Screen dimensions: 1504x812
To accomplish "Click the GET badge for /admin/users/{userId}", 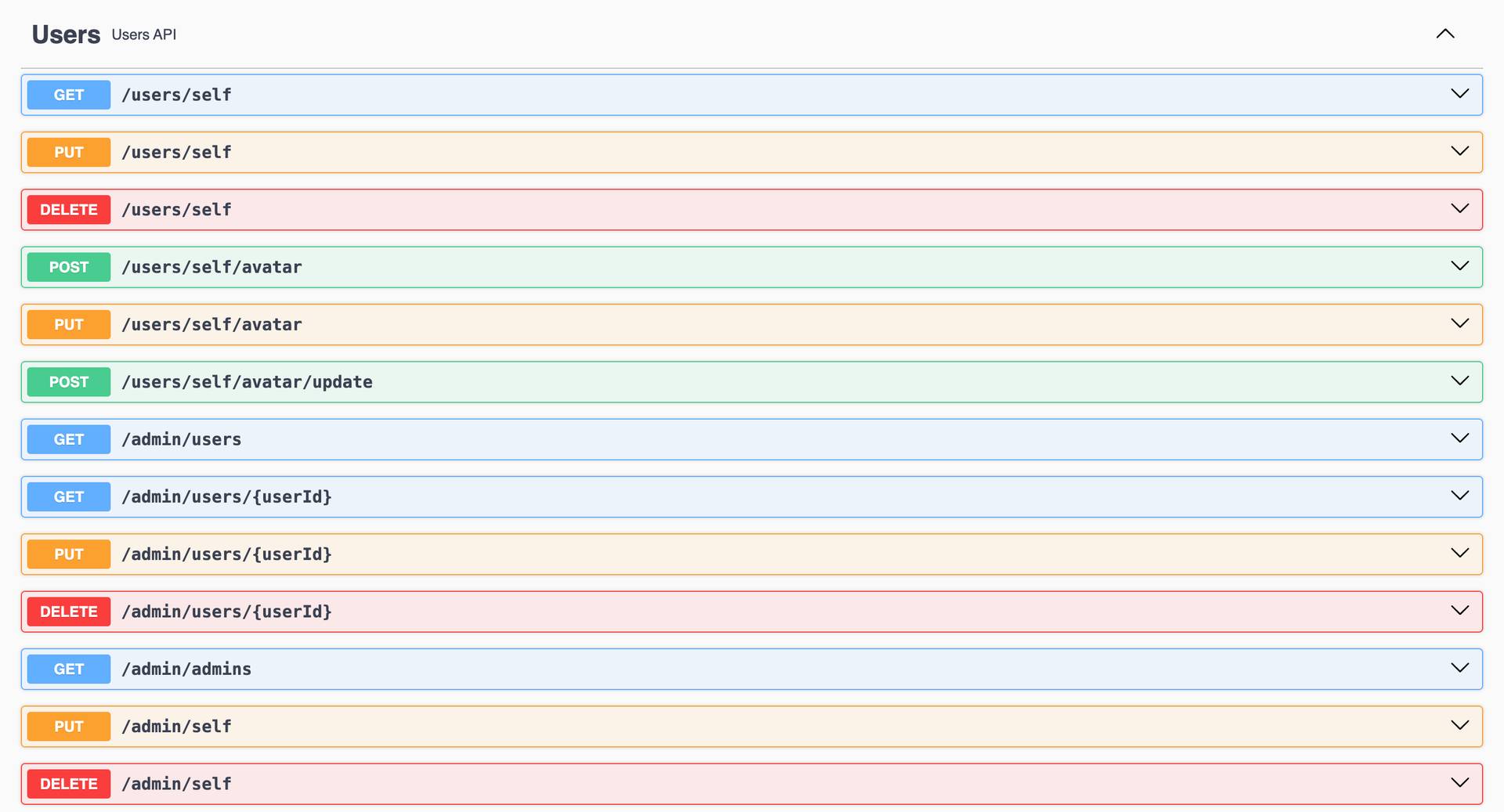I will coord(69,496).
